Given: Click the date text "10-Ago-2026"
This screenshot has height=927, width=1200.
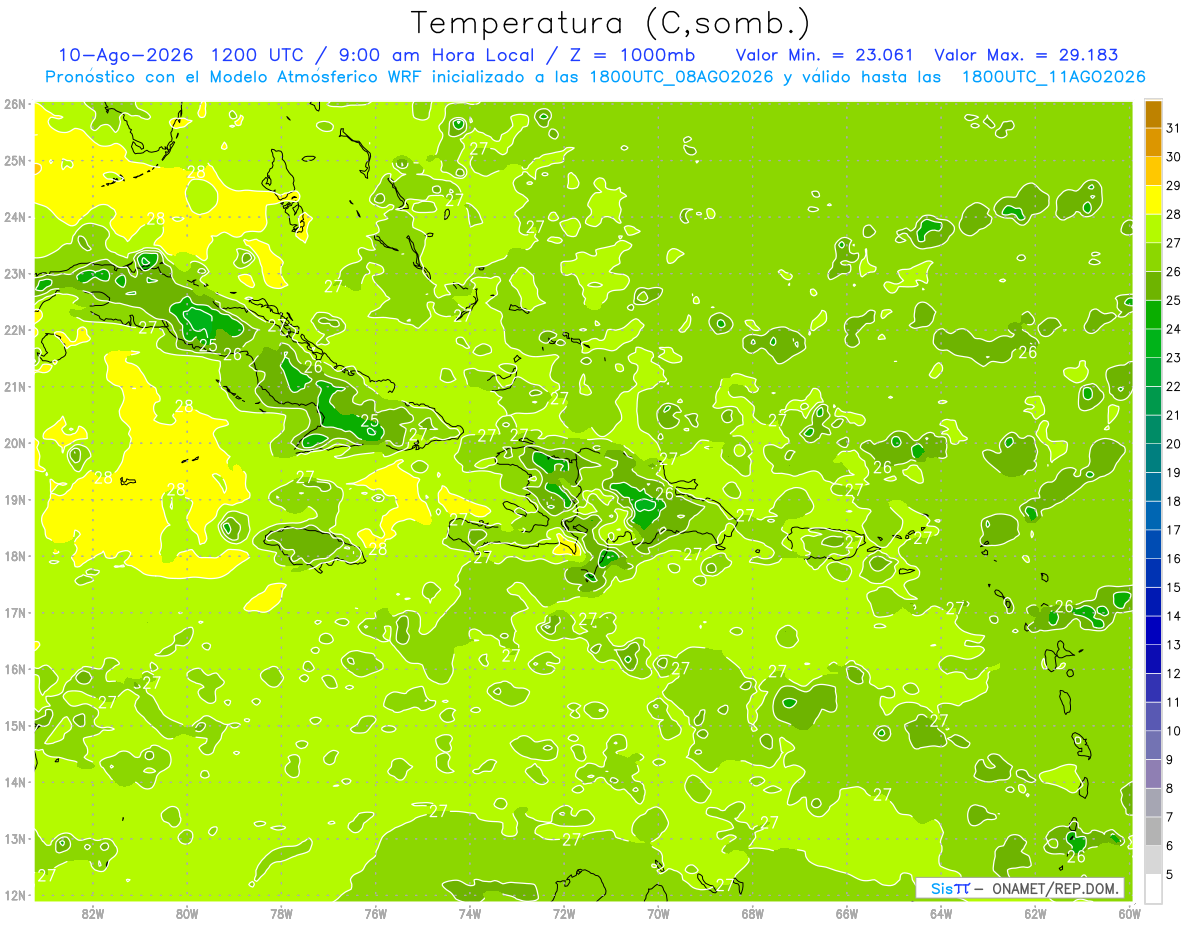Looking at the screenshot, I should tap(126, 55).
